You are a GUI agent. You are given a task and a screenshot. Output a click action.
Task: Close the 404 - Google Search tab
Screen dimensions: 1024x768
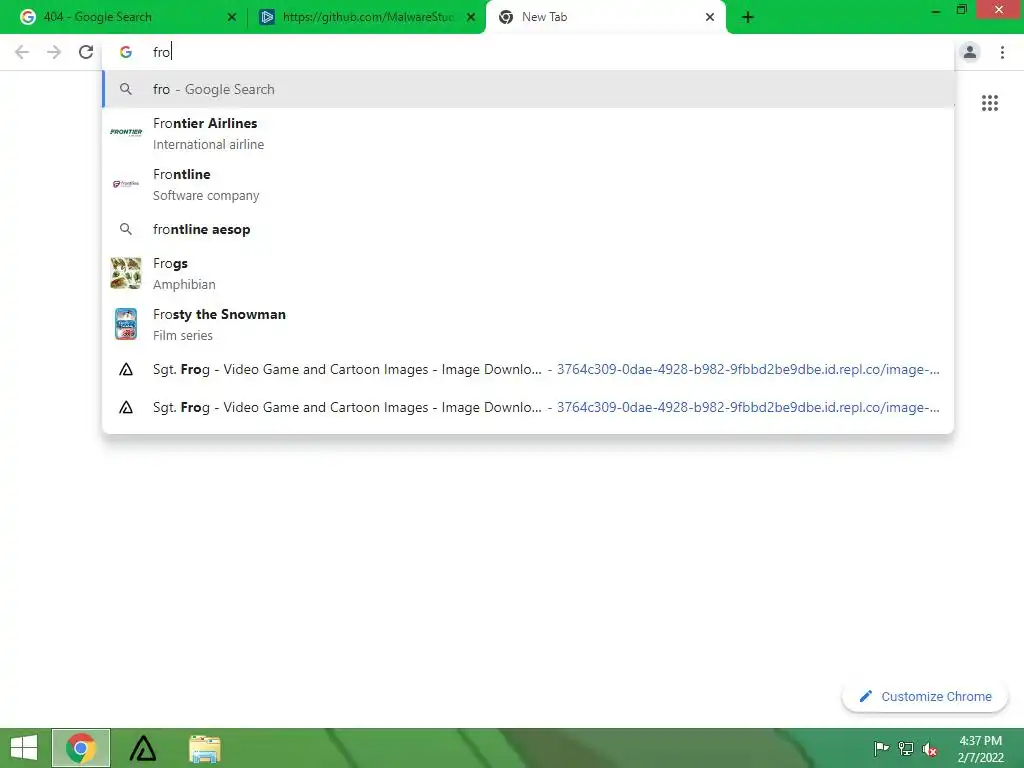click(x=231, y=17)
